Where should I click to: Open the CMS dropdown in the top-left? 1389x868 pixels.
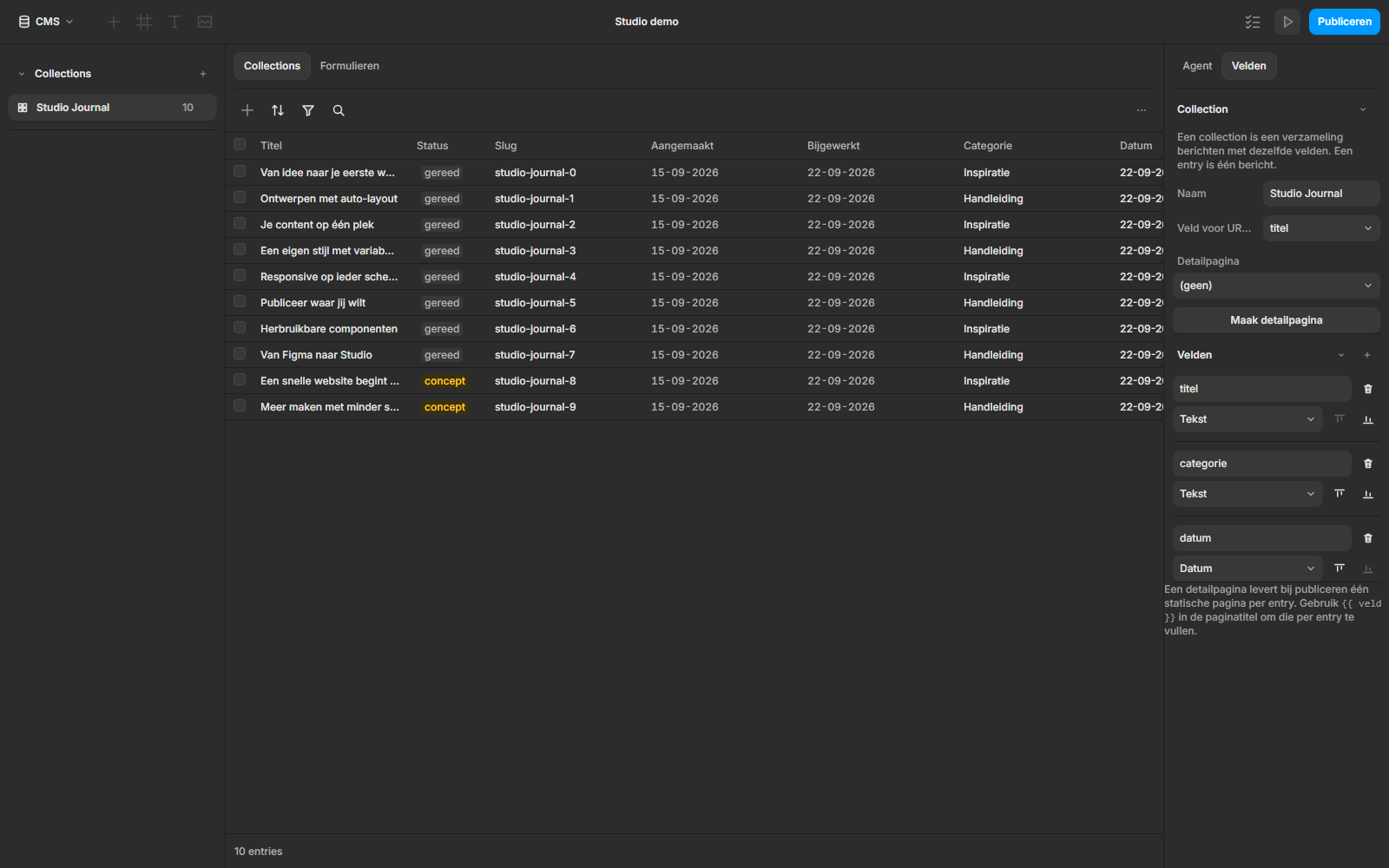pyautogui.click(x=46, y=22)
